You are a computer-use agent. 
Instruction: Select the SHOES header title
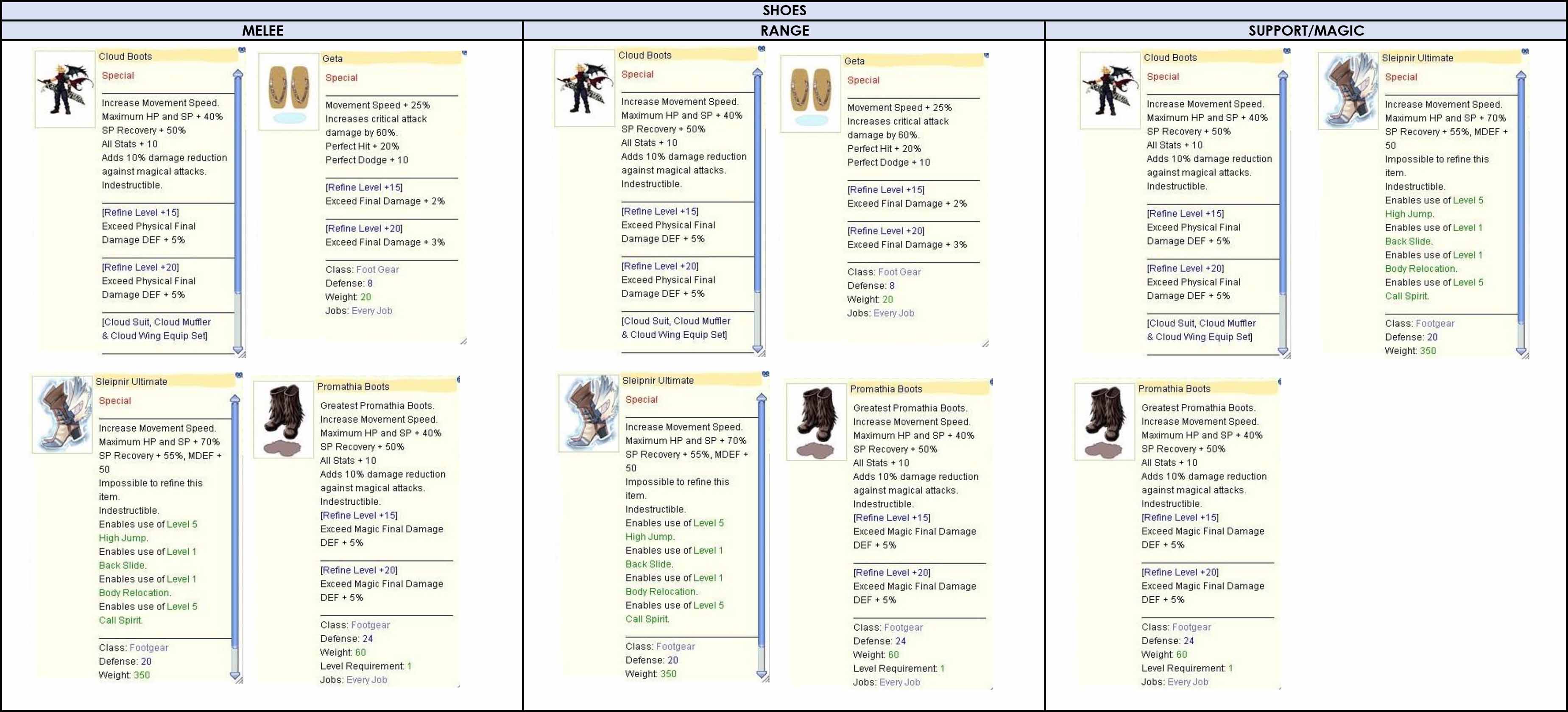click(784, 10)
